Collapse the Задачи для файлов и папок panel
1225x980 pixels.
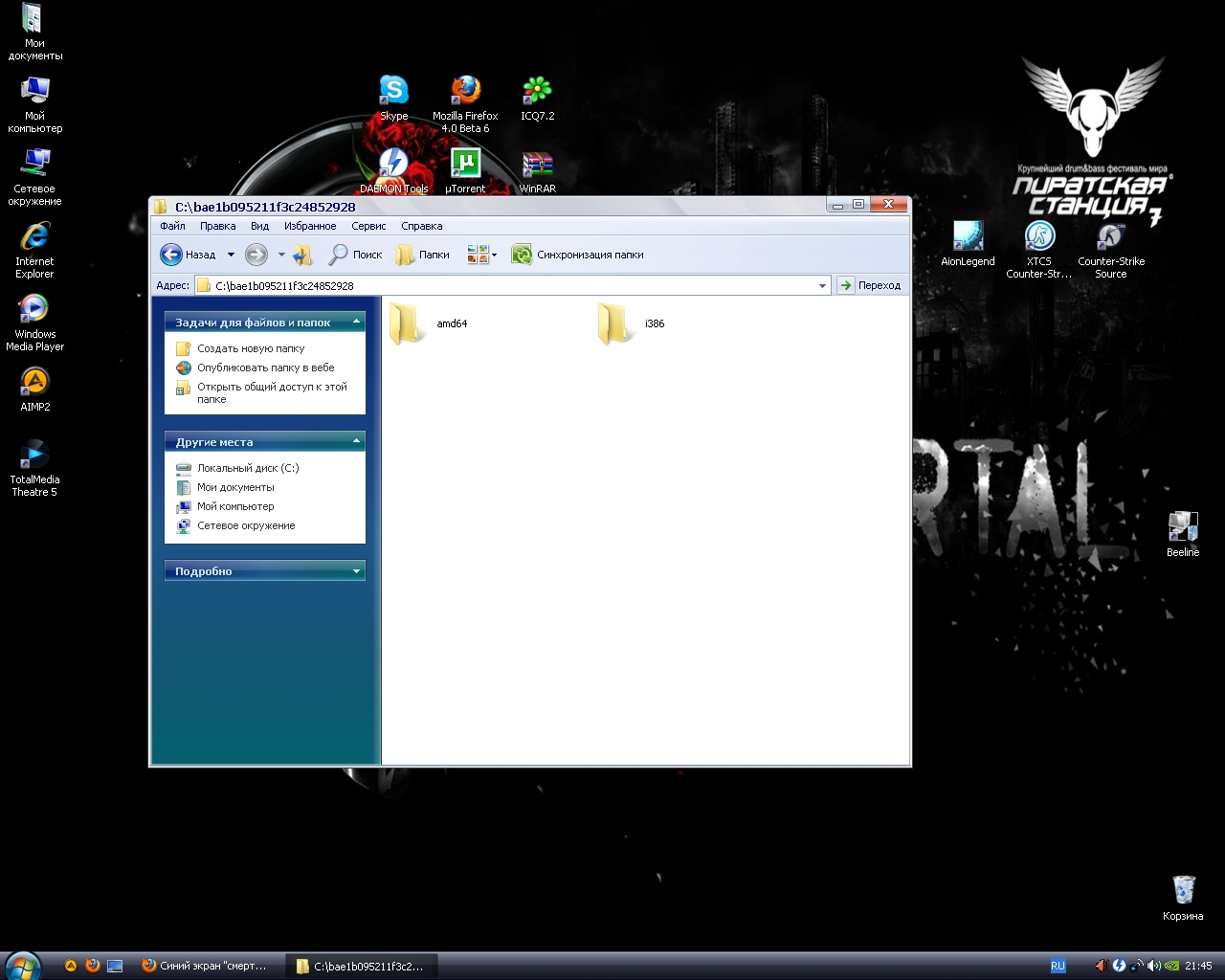click(x=357, y=323)
